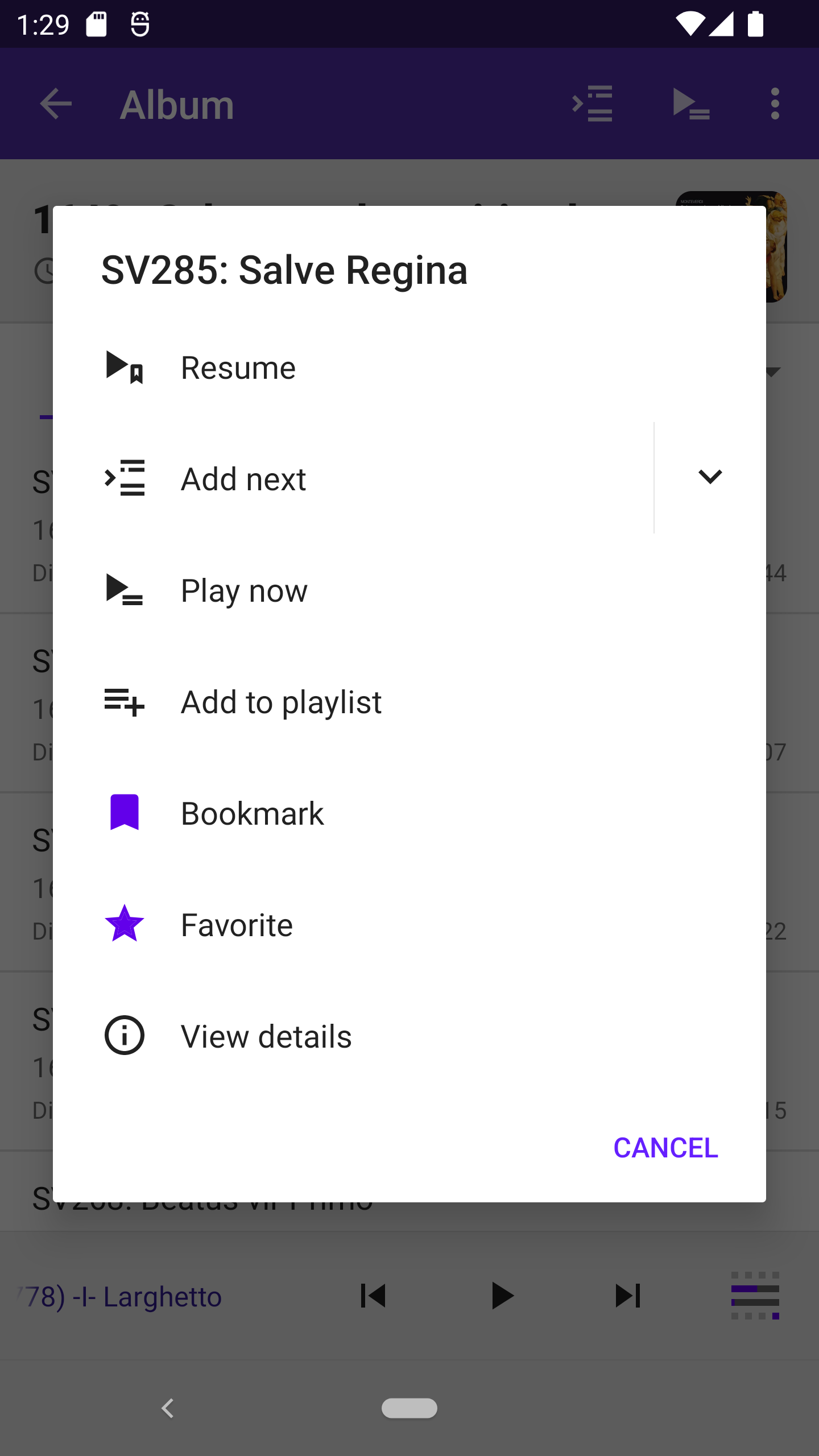This screenshot has height=1456, width=819.
Task: Expand the Add next options chevron
Action: pyautogui.click(x=710, y=477)
